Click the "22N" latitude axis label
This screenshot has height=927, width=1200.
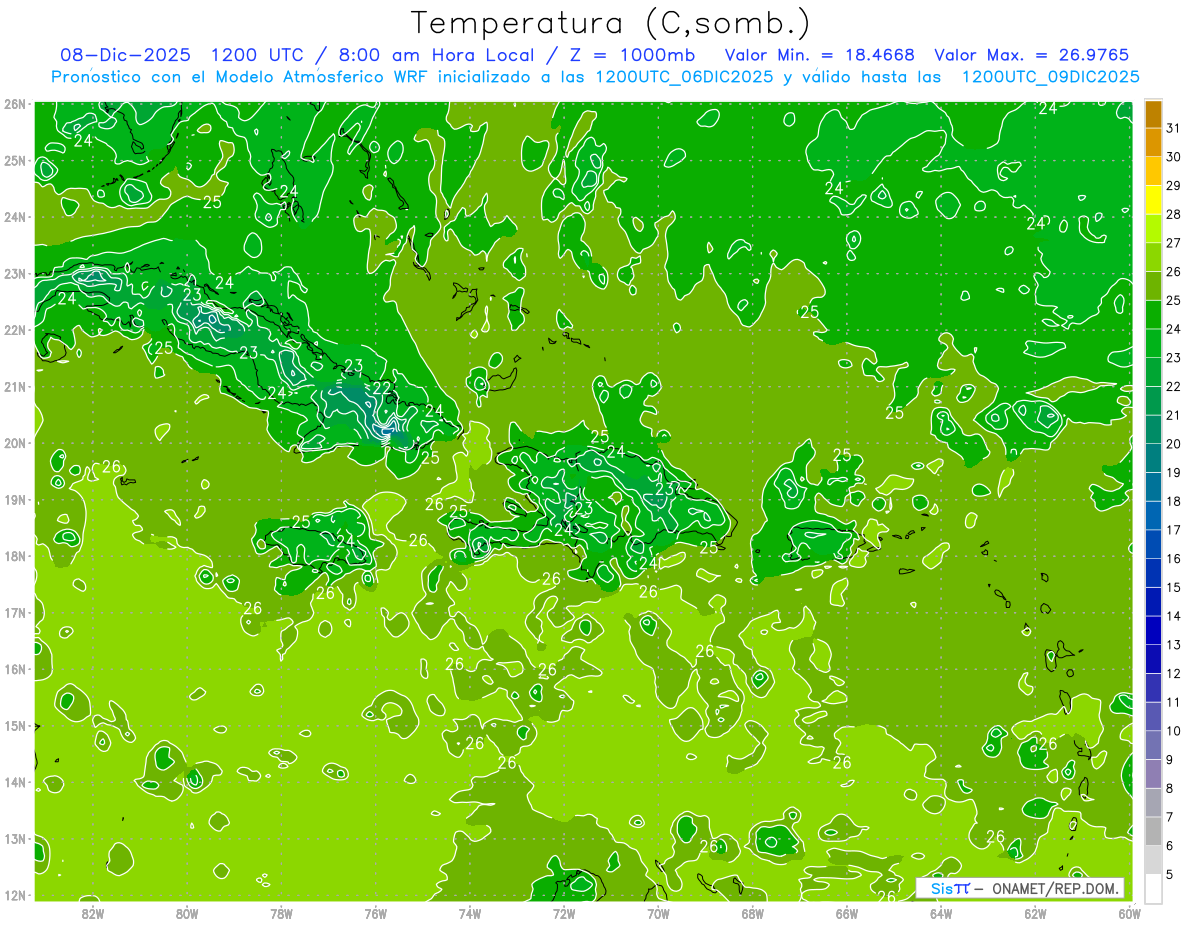[14, 330]
